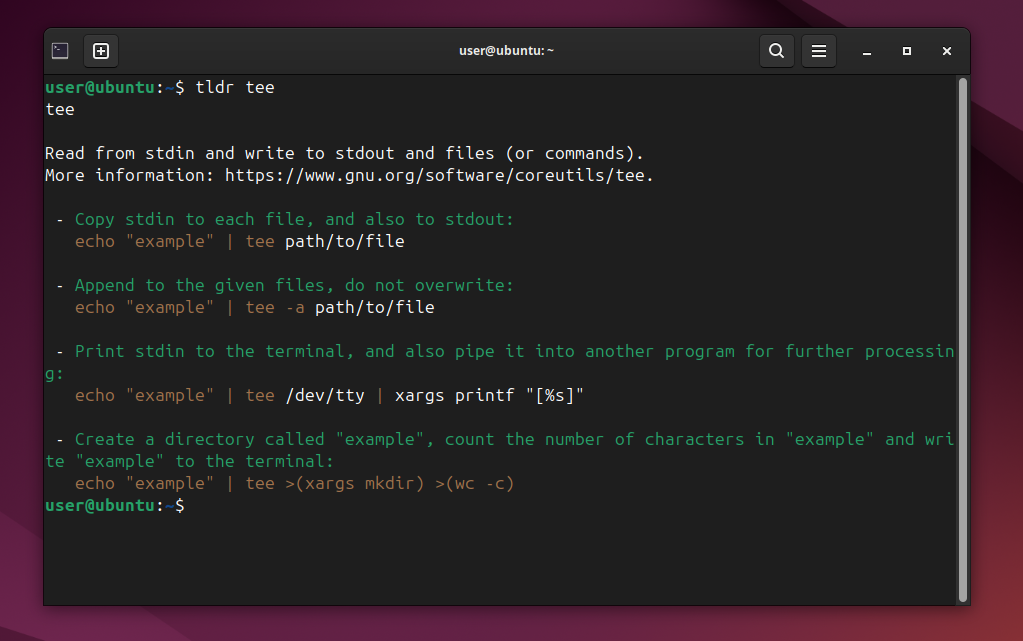Click the typed 'tldr tee' command

[235, 88]
